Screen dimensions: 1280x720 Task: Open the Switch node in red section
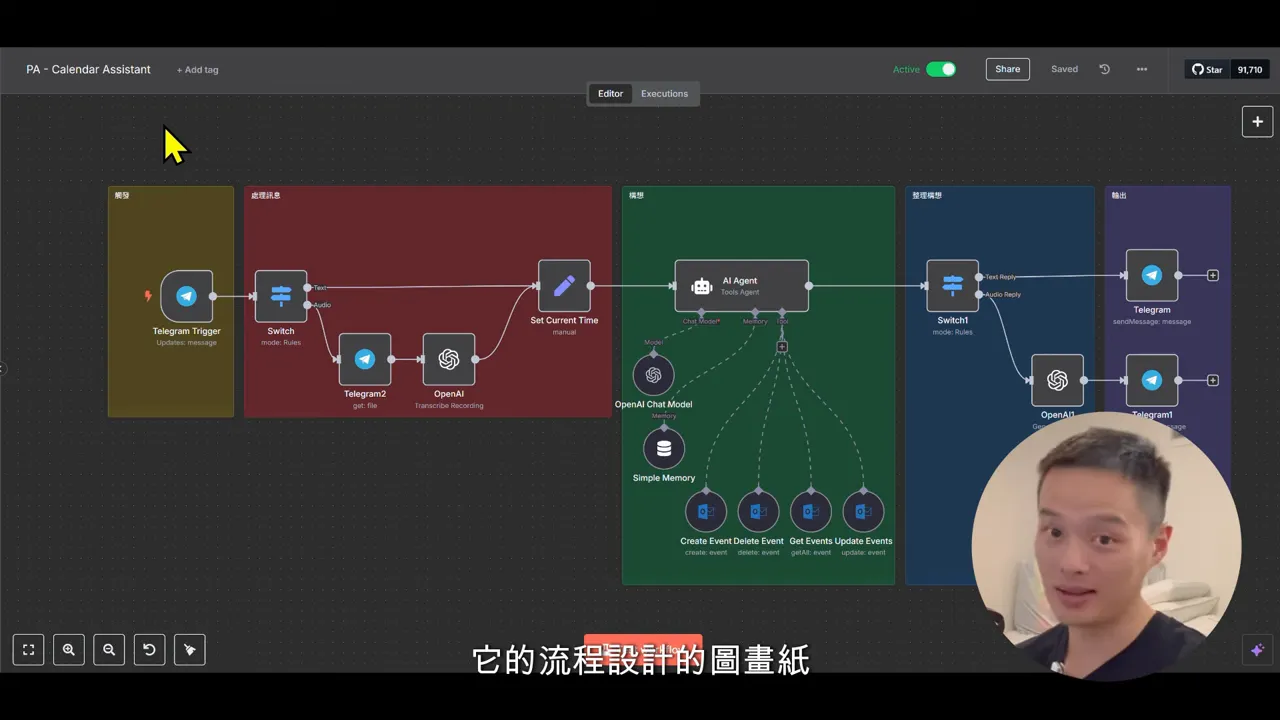[281, 296]
